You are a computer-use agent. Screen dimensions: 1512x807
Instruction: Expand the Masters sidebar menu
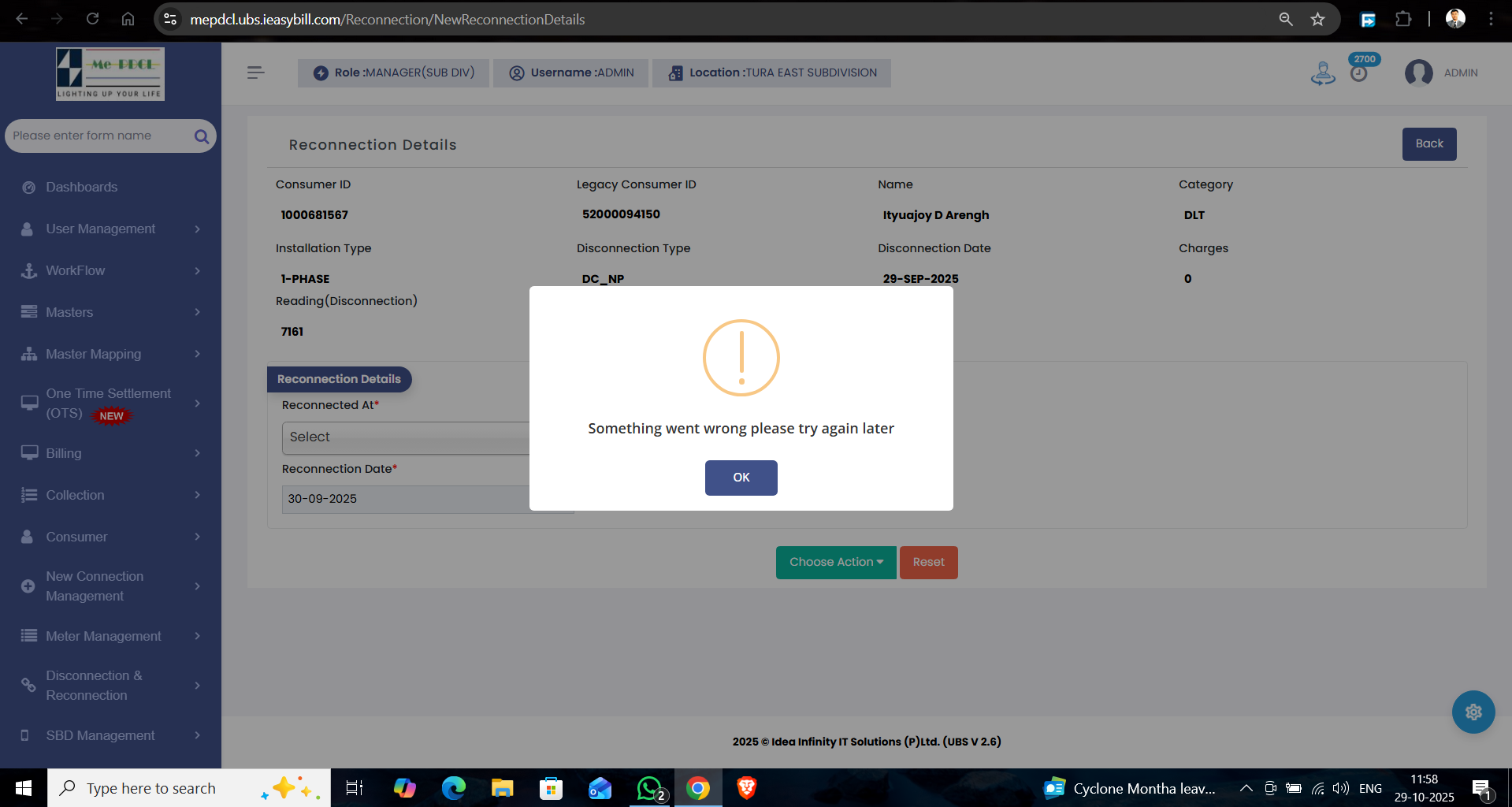(110, 312)
